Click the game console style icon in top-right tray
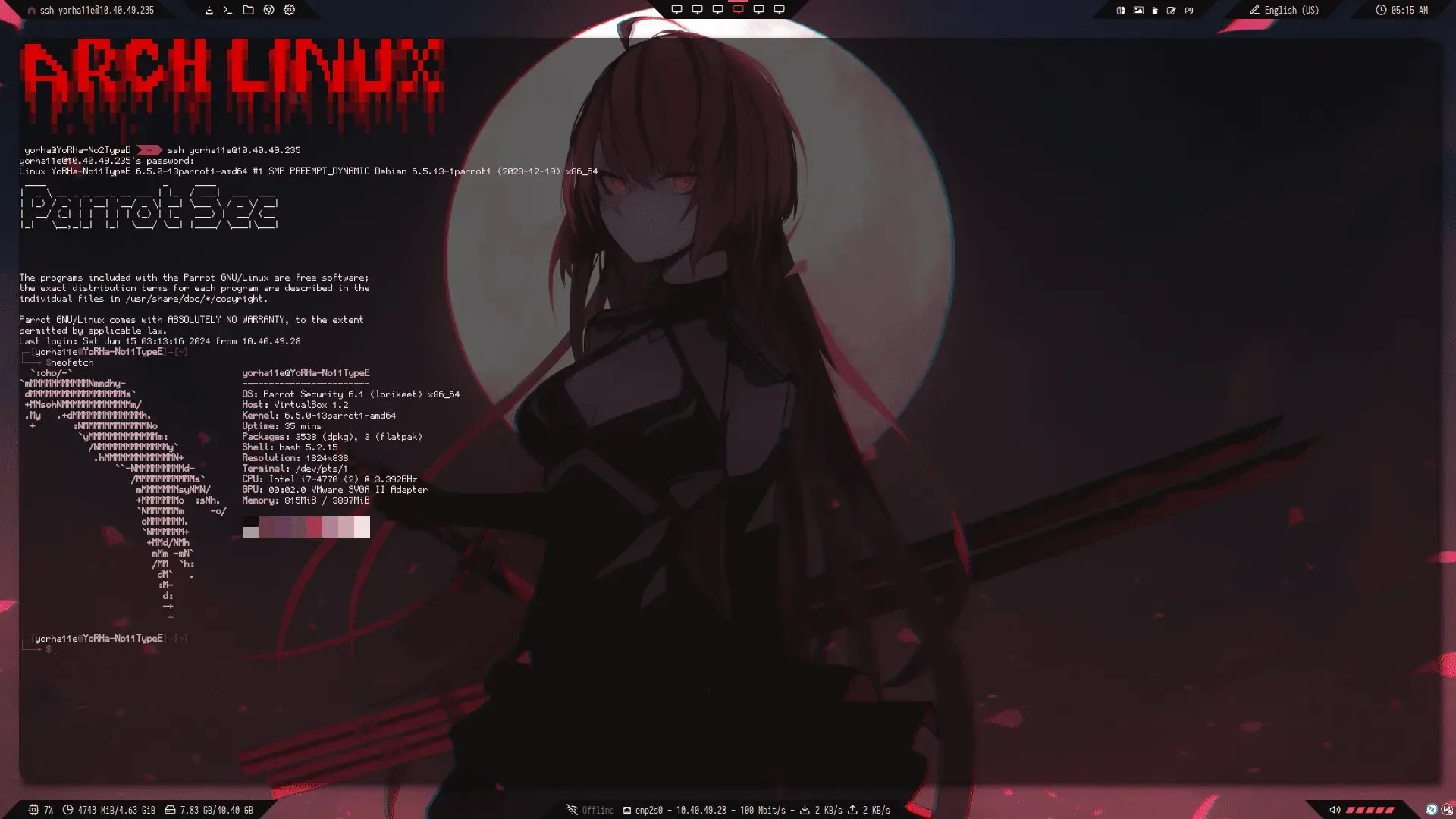This screenshot has width=1456, height=819. coord(1121,11)
